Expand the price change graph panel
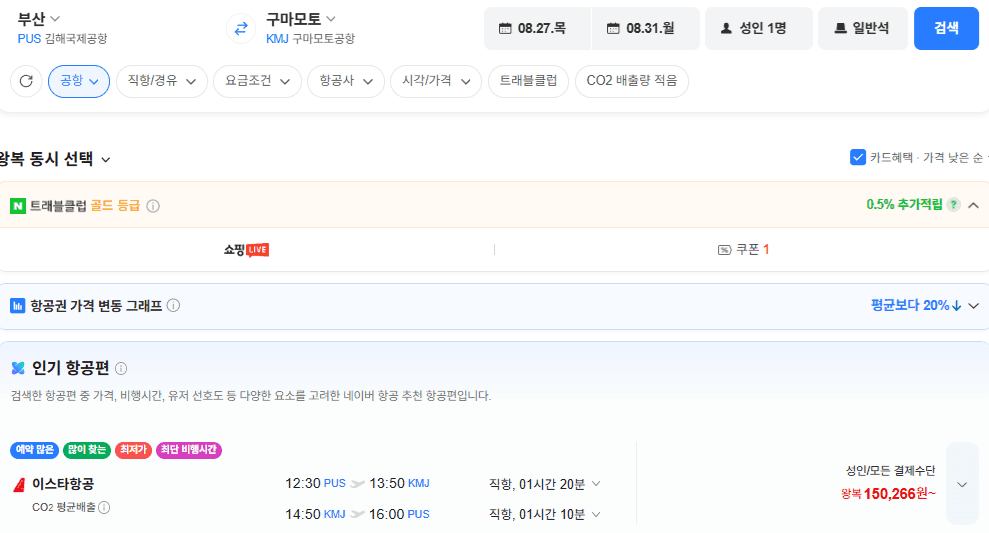This screenshot has height=533, width=989. 973,306
